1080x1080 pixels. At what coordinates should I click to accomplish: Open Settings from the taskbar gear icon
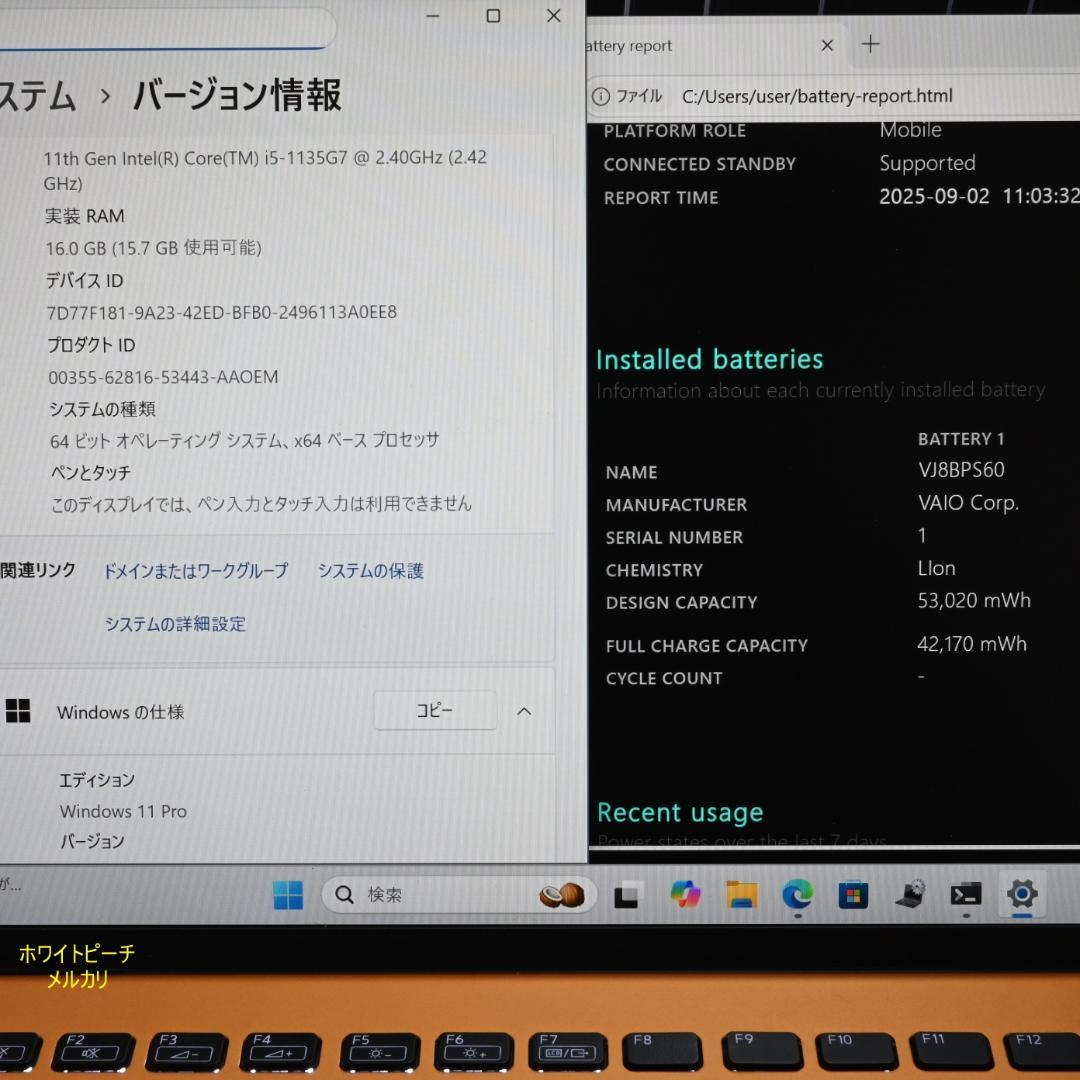pyautogui.click(x=1021, y=895)
